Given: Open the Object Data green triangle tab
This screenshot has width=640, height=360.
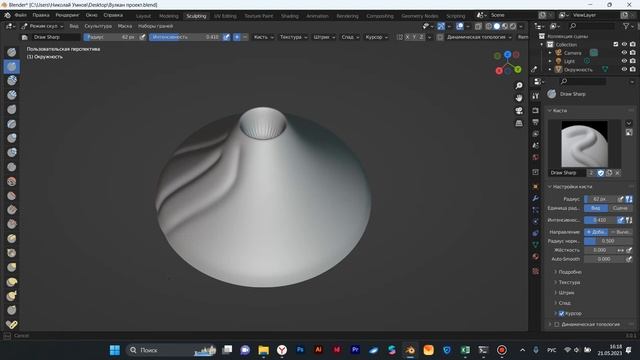Looking at the screenshot, I should pos(536,244).
